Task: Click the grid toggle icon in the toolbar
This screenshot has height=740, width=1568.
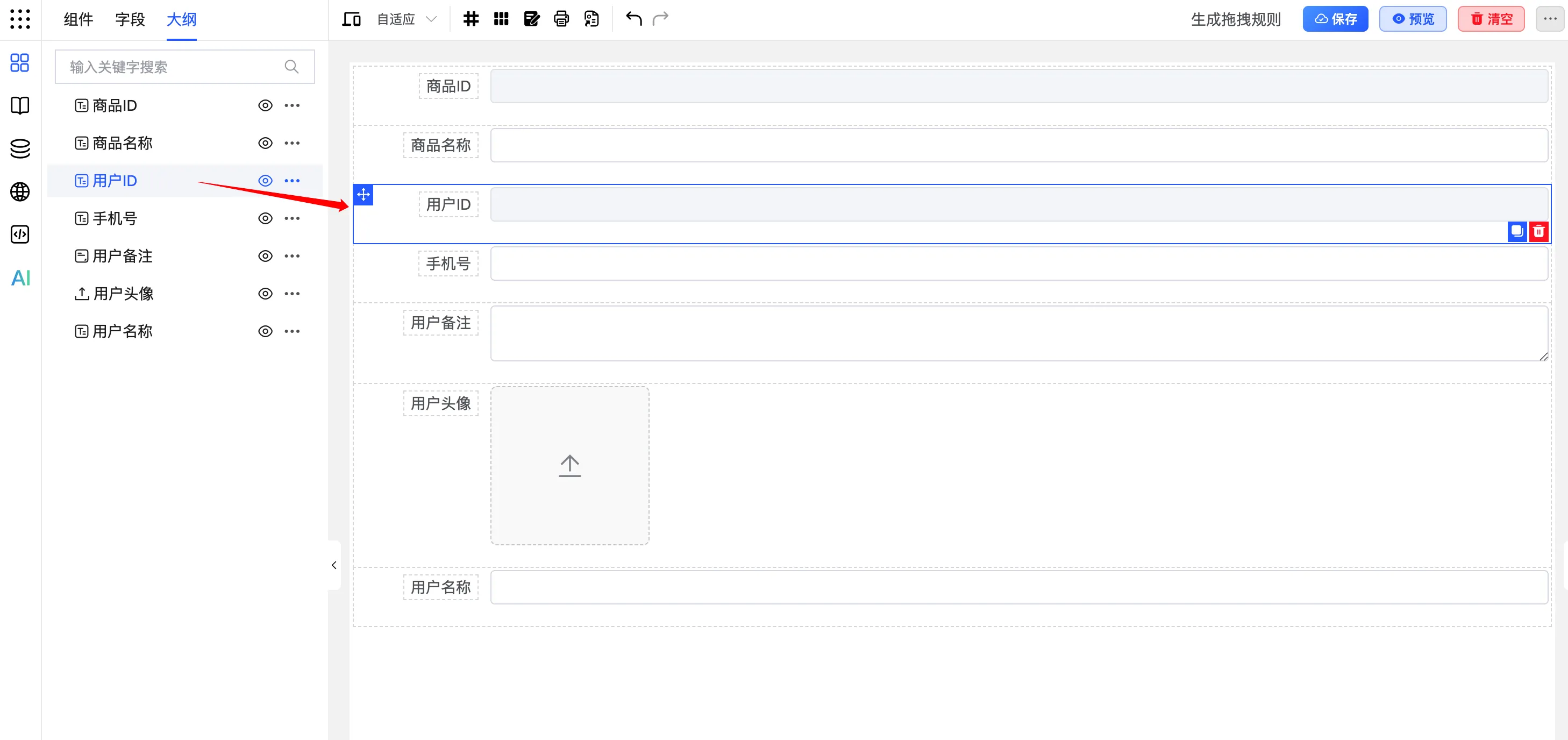Action: click(470, 19)
